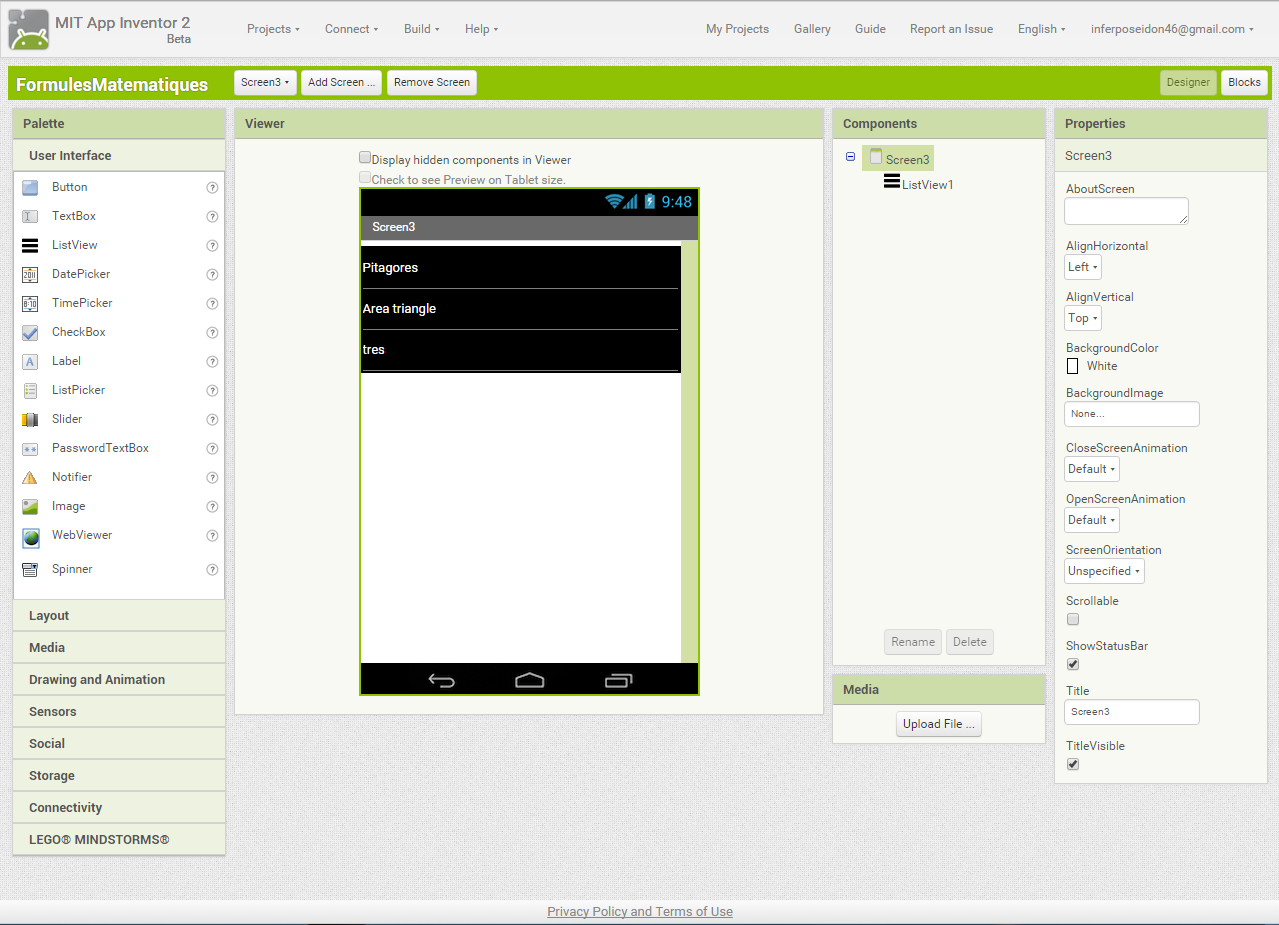Open help for TextBox component
1279x925 pixels.
[x=212, y=217]
